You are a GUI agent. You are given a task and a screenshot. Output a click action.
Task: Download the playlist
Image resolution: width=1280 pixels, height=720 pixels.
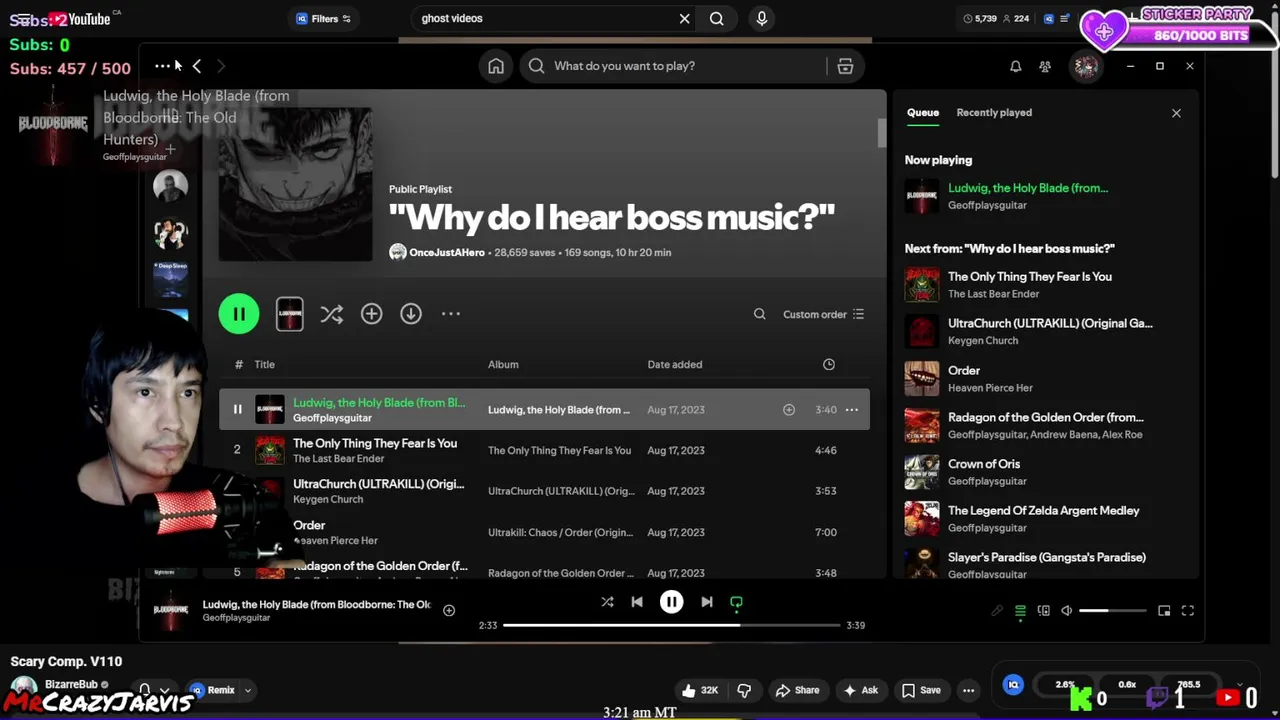pyautogui.click(x=411, y=314)
